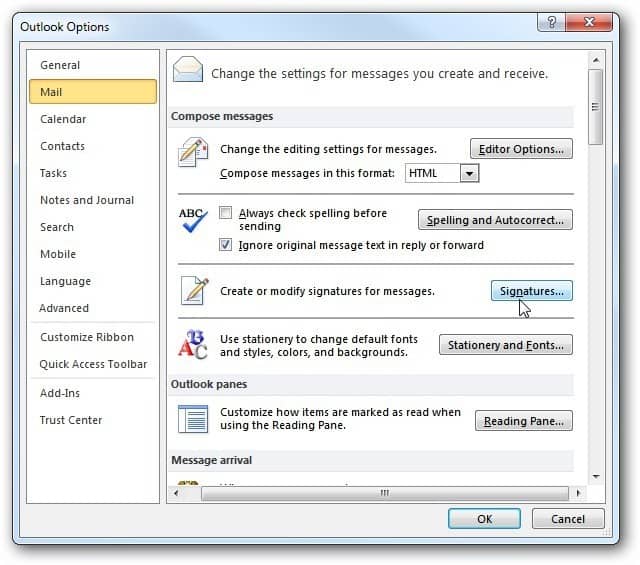This screenshot has width=640, height=565.
Task: Click the horizontal scrollbar right arrow
Action: [578, 493]
